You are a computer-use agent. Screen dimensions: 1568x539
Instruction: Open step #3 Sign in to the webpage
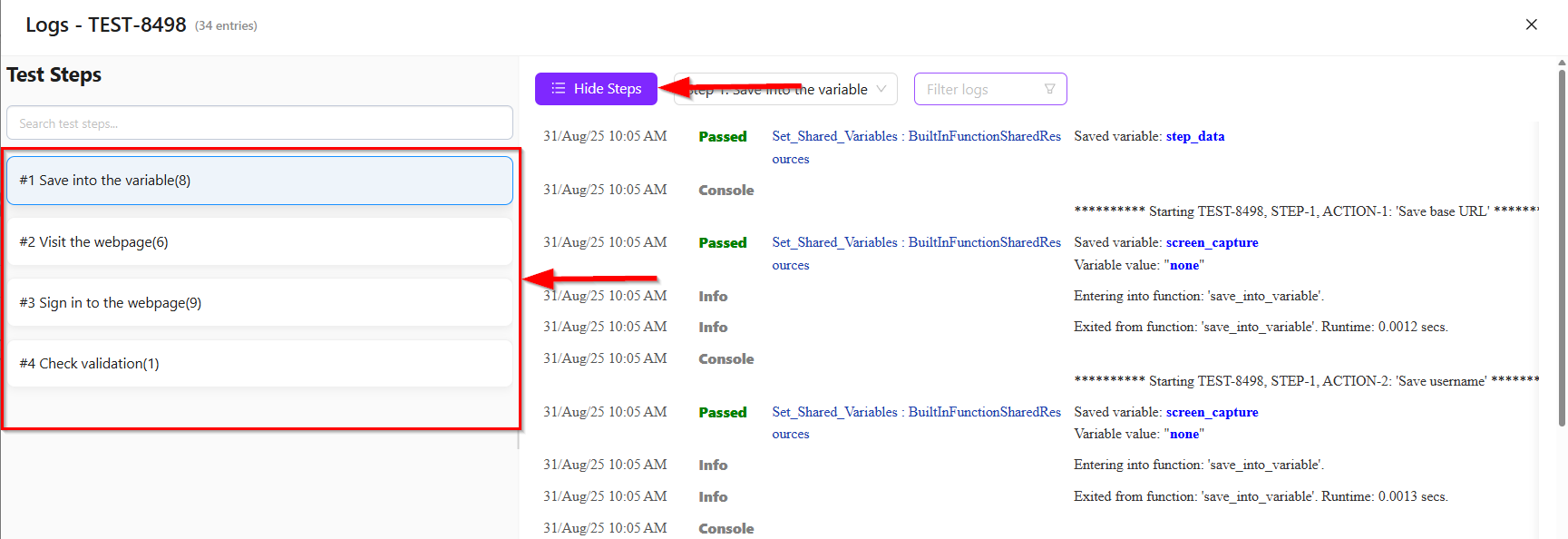259,303
